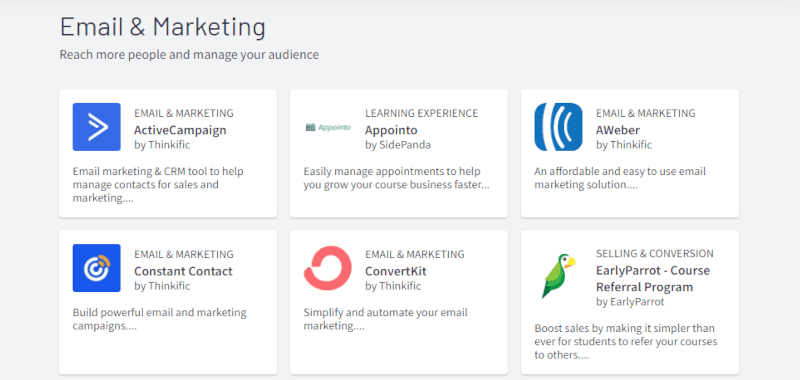Click the Constant Contact campaigns description
800x380 pixels.
(x=159, y=319)
